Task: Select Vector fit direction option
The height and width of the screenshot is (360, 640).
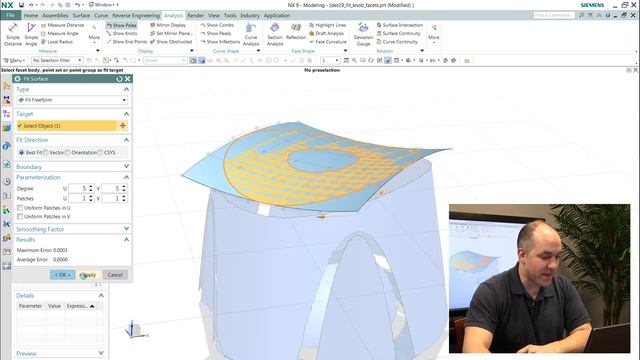Action: click(46, 152)
